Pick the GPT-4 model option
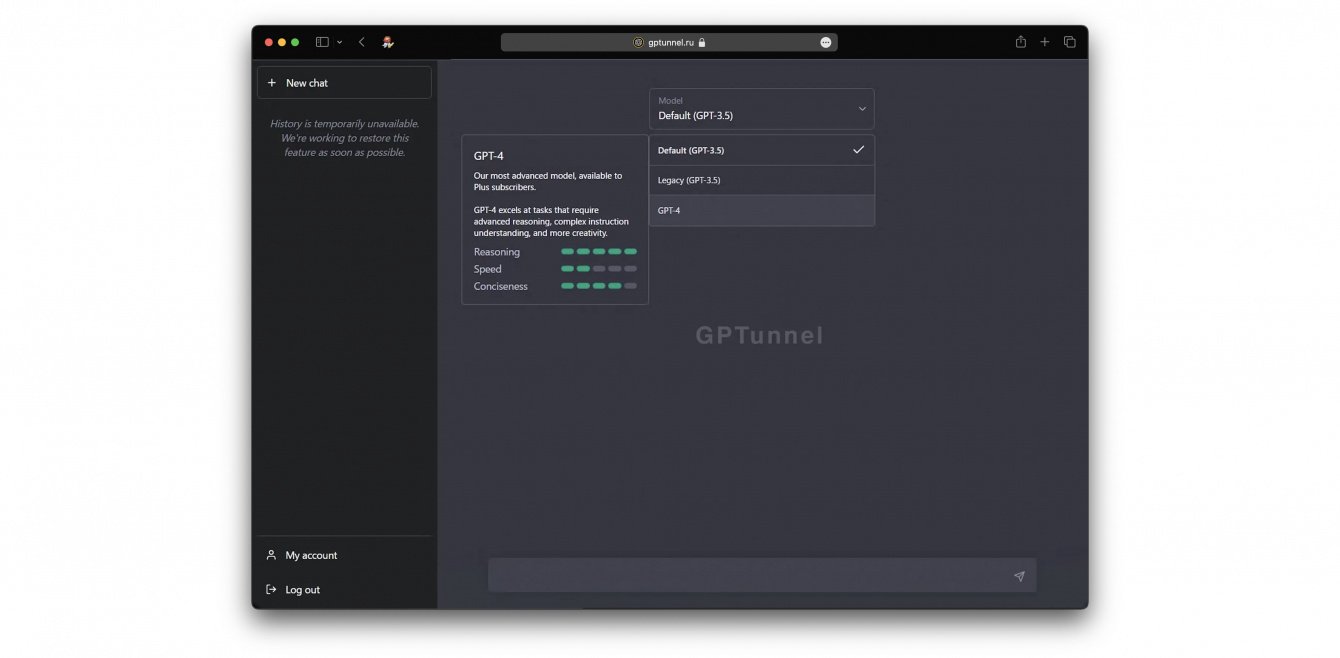This screenshot has height=658, width=1340. pos(762,210)
